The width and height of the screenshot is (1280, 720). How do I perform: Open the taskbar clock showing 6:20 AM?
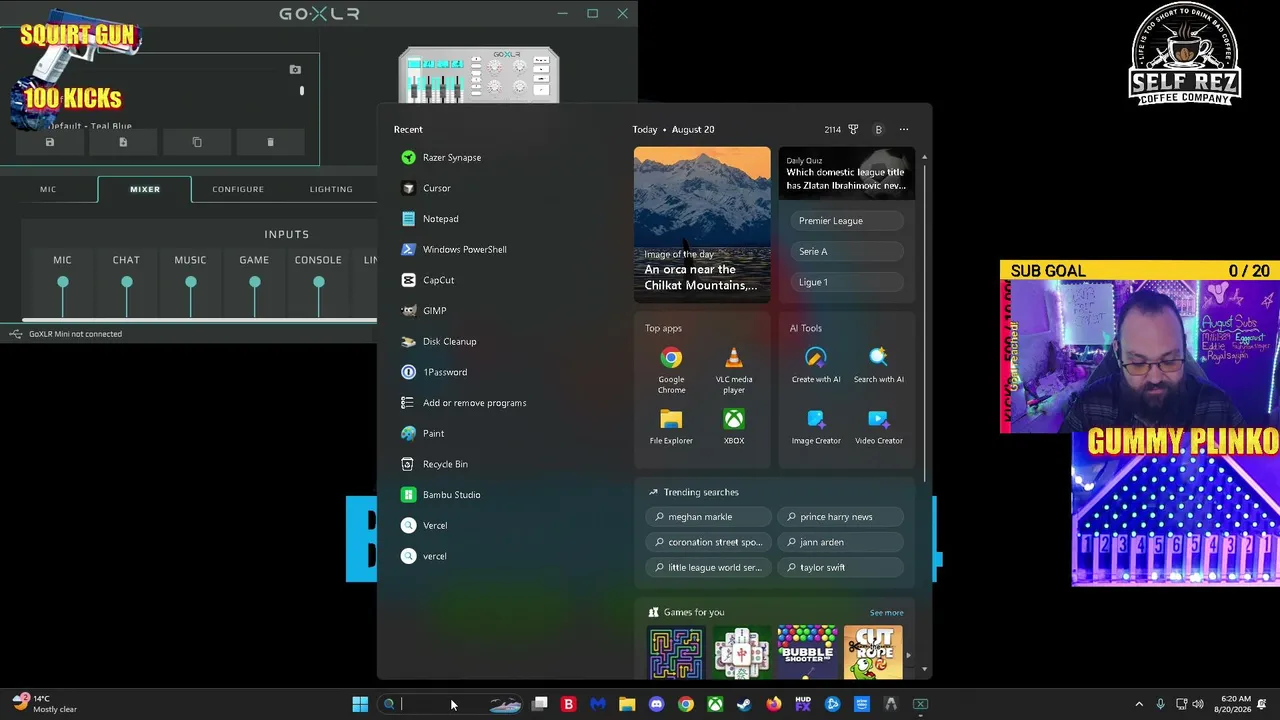[1235, 704]
